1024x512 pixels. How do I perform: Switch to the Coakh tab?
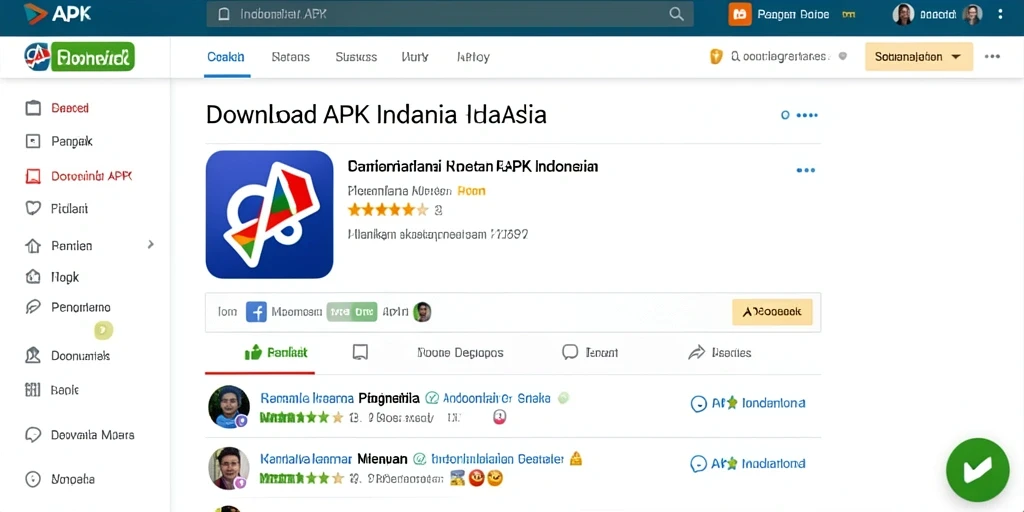click(x=226, y=57)
